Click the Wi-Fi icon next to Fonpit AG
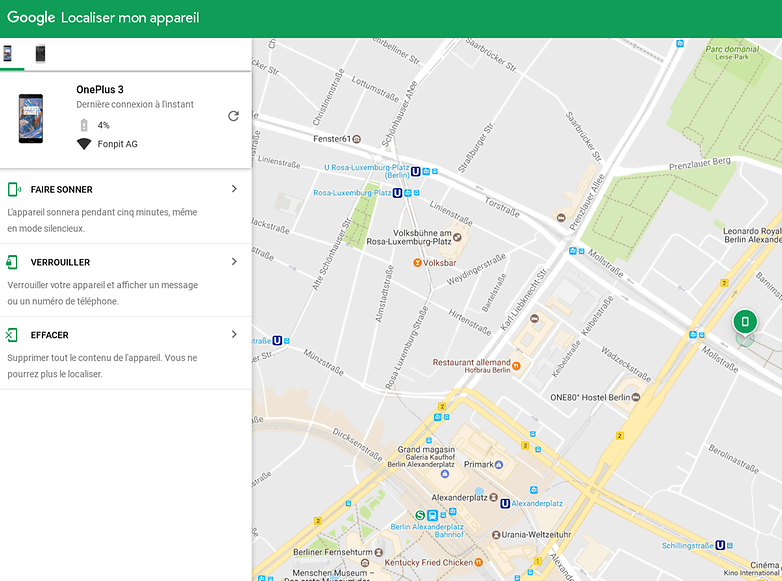This screenshot has height=581, width=782. click(84, 144)
